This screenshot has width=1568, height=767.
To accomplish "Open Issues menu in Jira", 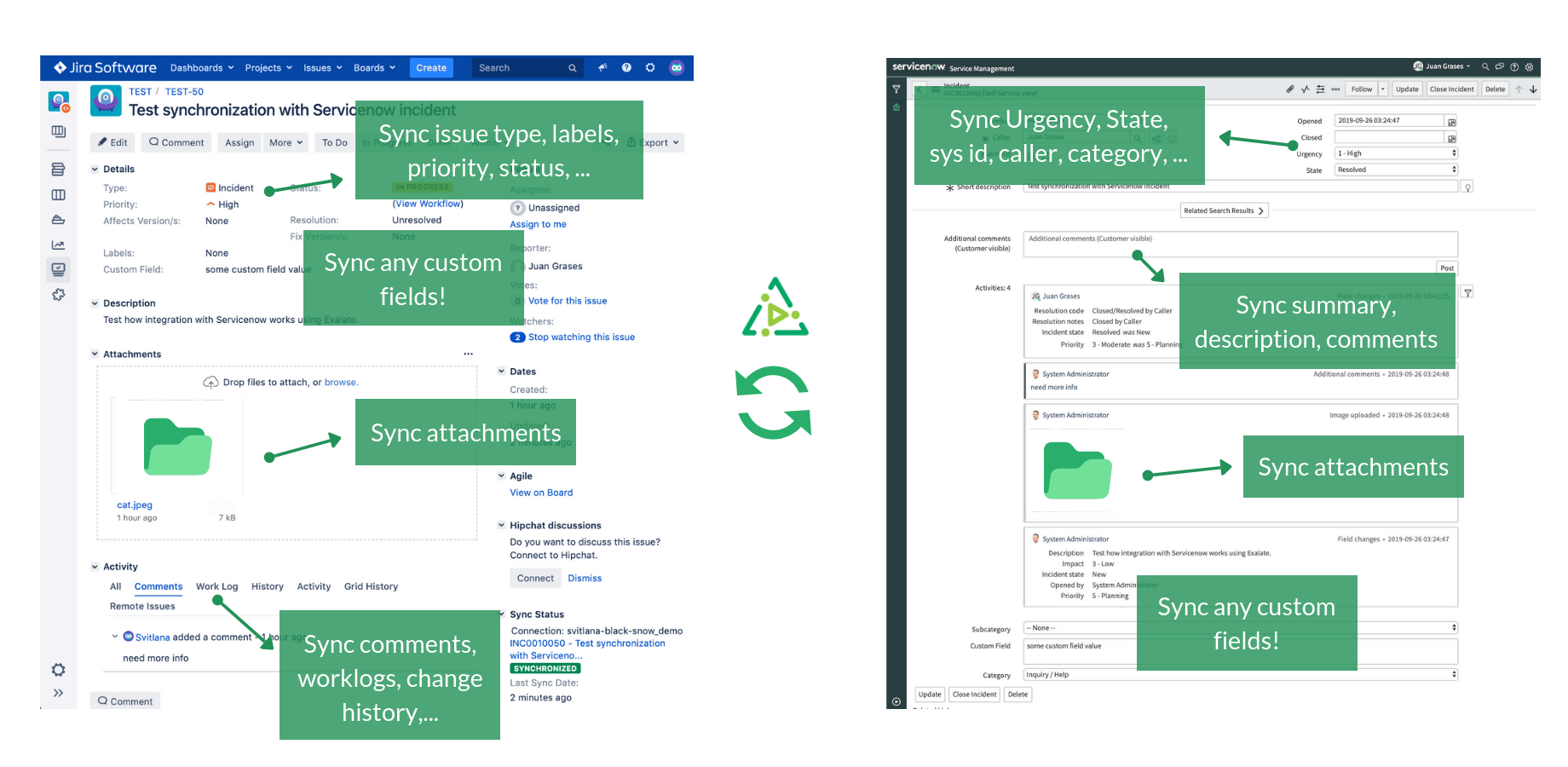I will point(323,68).
